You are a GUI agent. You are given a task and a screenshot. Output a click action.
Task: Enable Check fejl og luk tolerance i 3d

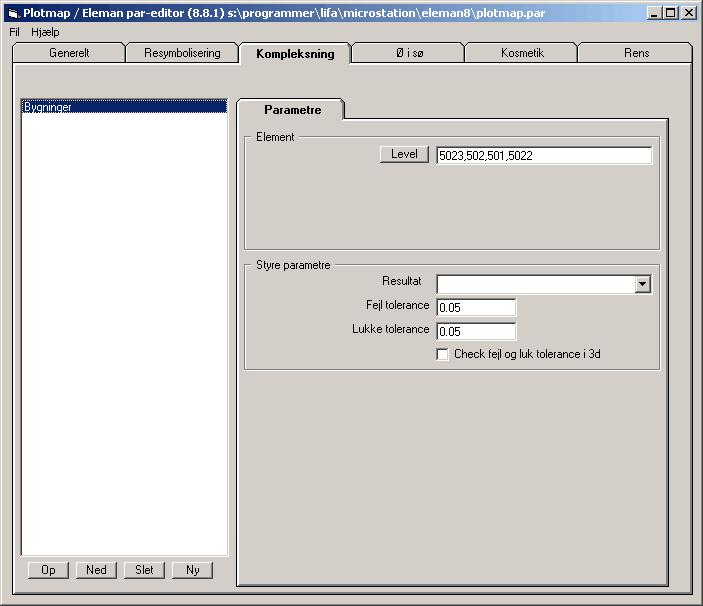443,354
